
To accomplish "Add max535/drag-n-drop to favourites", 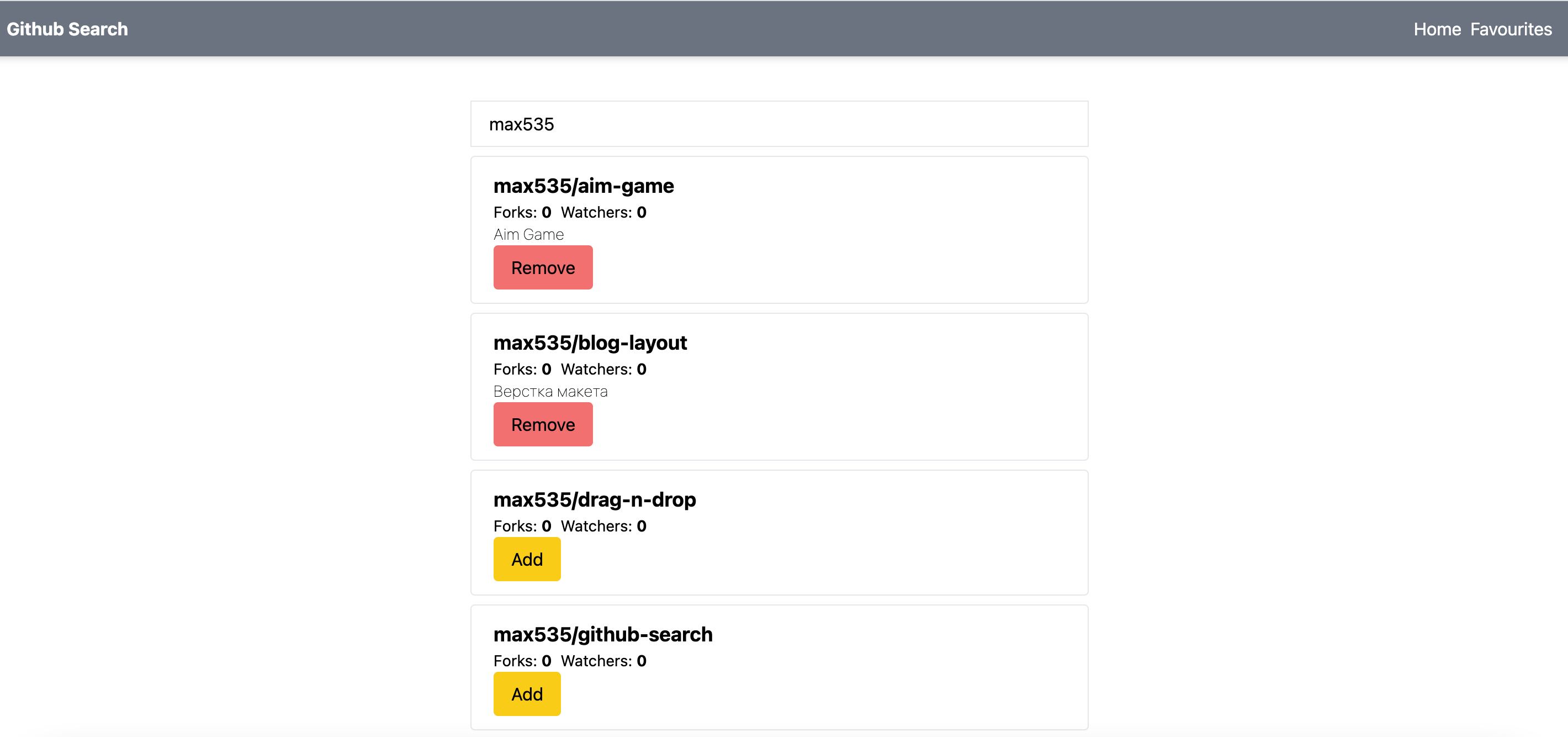I will click(x=527, y=559).
